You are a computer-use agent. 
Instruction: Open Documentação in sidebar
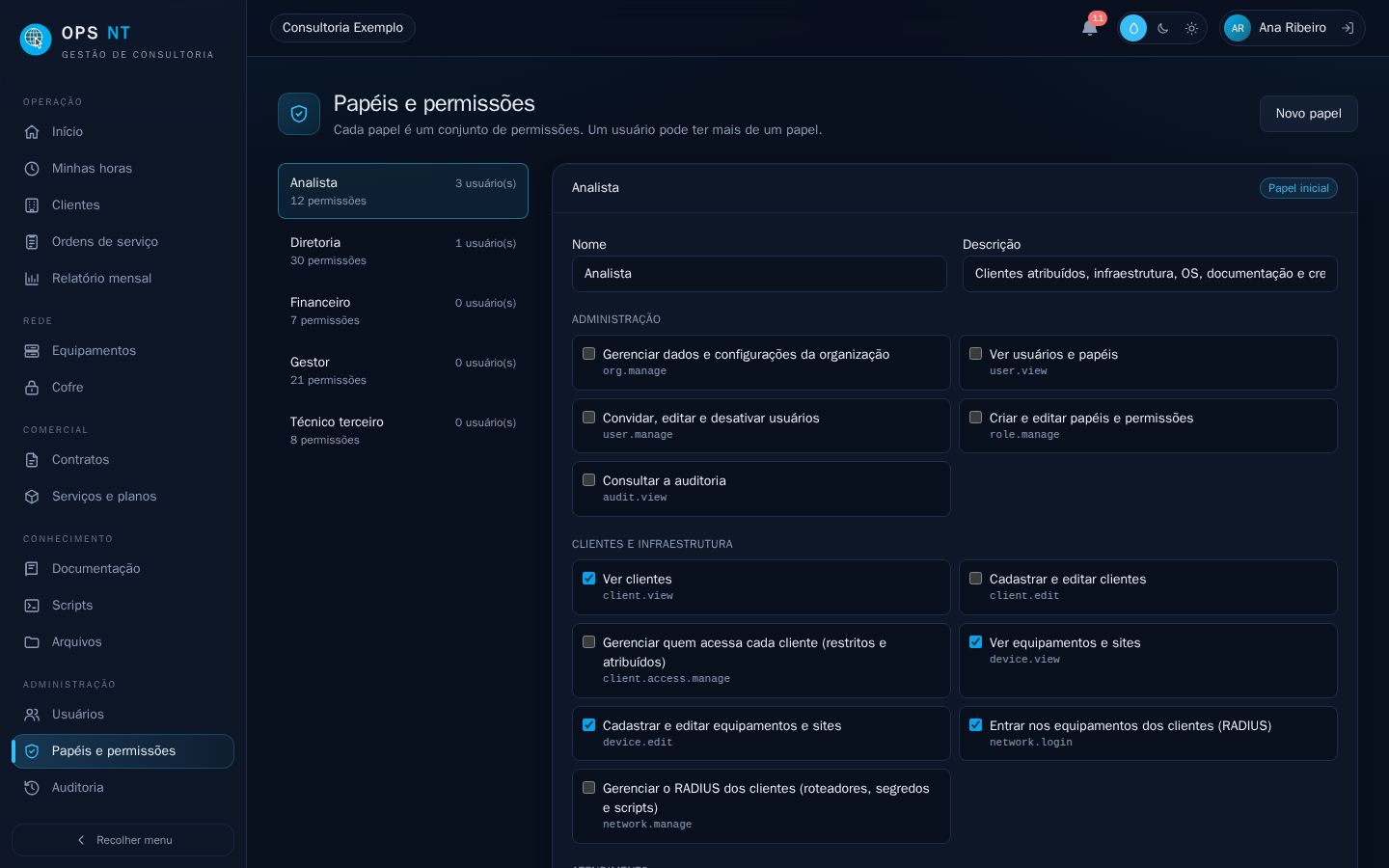(x=123, y=569)
